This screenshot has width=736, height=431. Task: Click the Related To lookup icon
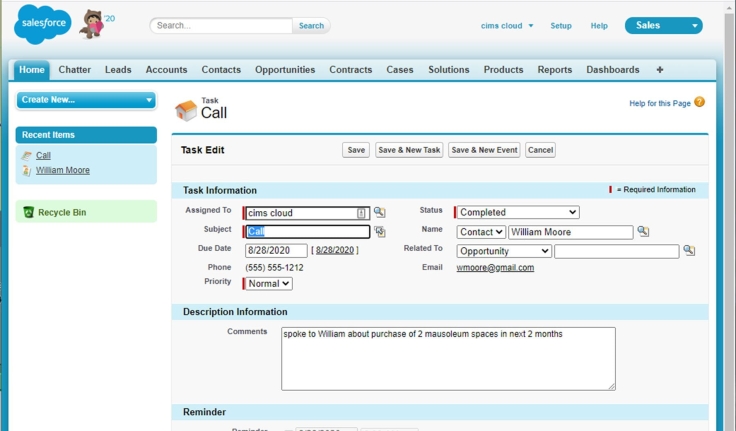pos(689,251)
